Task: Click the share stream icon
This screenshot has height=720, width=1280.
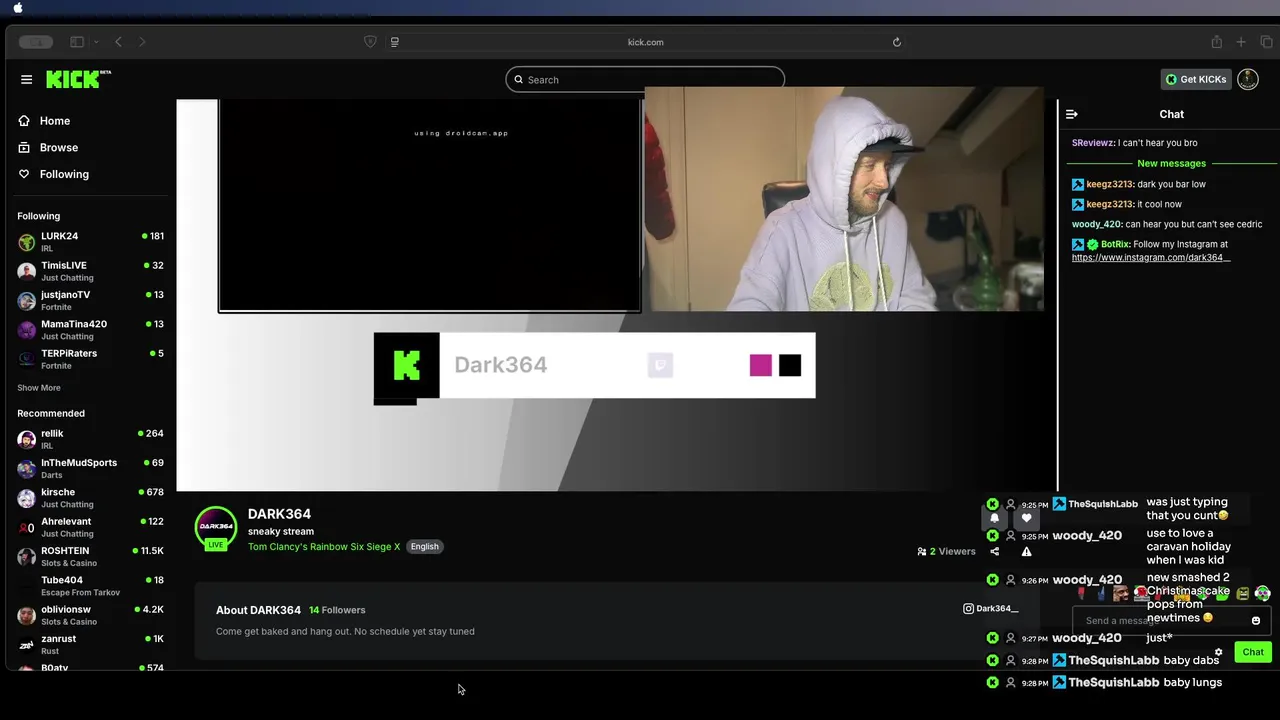Action: click(x=994, y=551)
